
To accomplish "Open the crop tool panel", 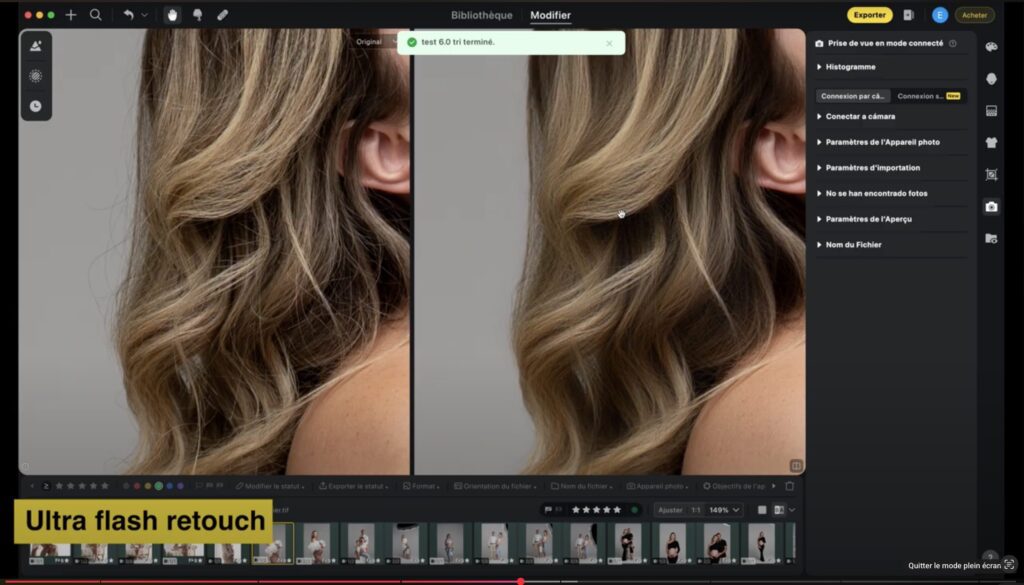I will [x=991, y=174].
